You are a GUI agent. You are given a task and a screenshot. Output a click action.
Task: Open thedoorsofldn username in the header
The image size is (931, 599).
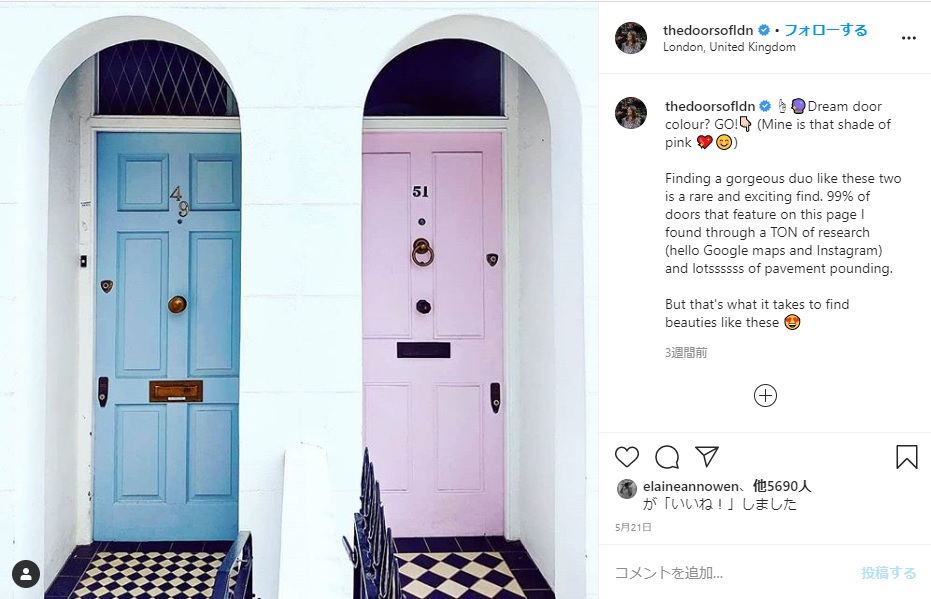(708, 30)
